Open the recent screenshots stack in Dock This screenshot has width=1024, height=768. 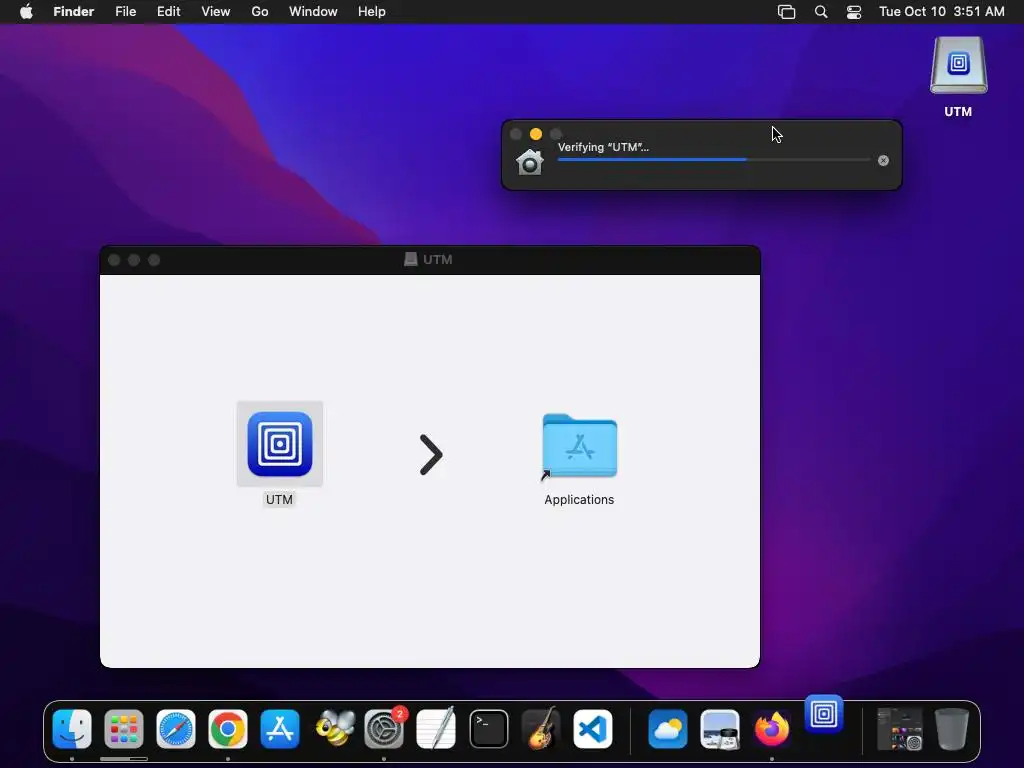click(x=899, y=729)
